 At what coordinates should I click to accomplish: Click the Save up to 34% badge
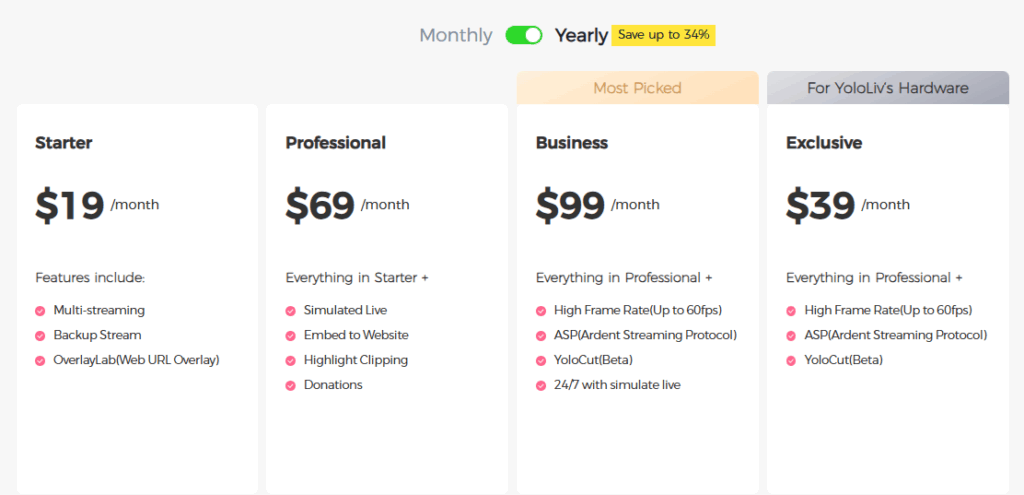click(663, 34)
